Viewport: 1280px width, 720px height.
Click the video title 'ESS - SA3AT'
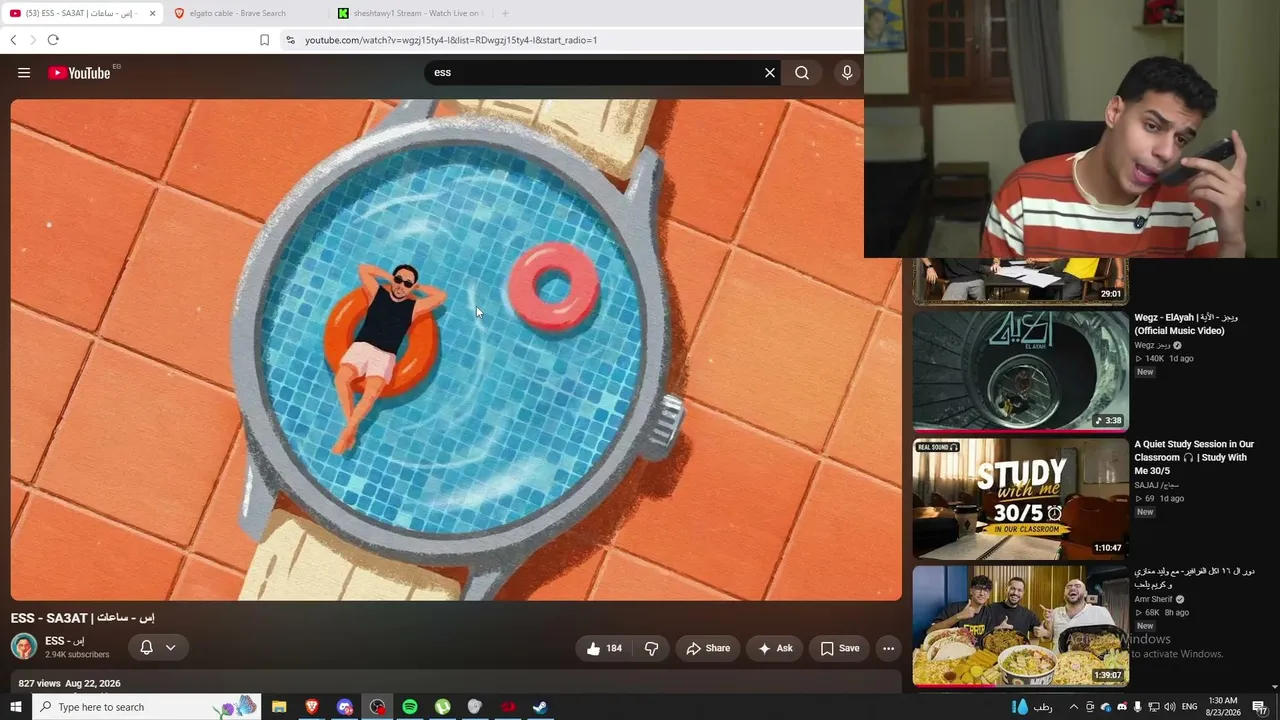[x=83, y=618]
